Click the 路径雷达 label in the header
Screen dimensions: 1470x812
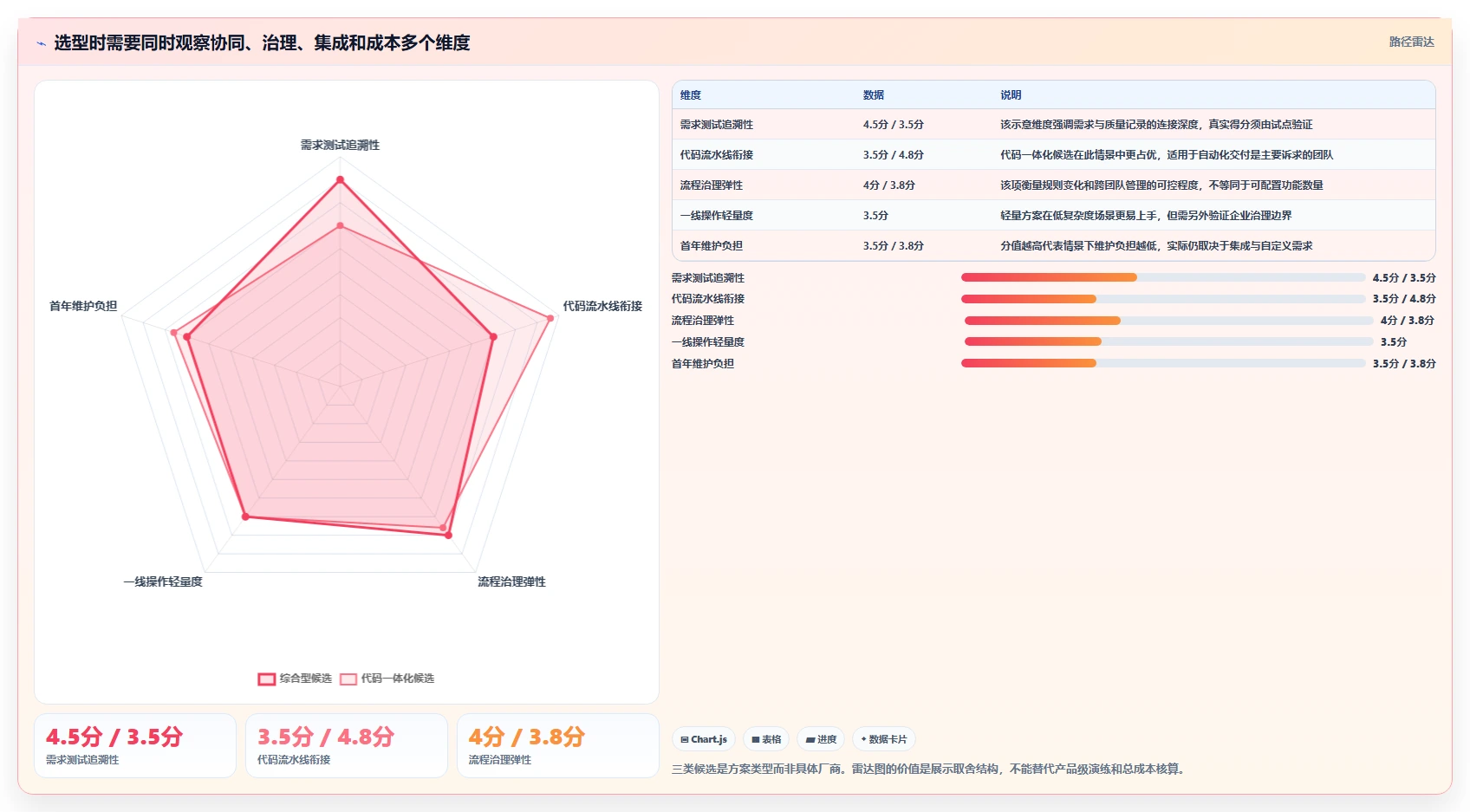click(x=1411, y=42)
